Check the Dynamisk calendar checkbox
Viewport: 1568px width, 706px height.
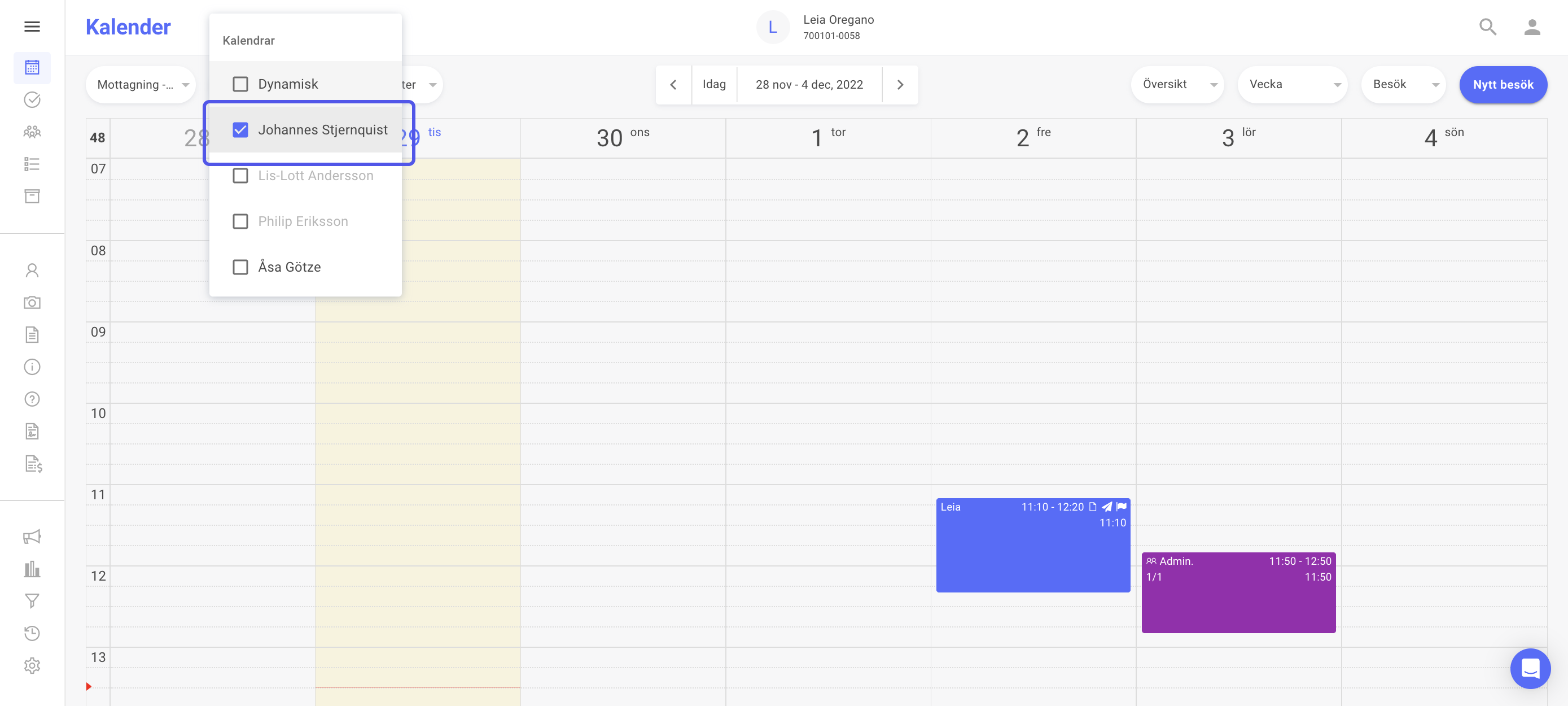(240, 84)
